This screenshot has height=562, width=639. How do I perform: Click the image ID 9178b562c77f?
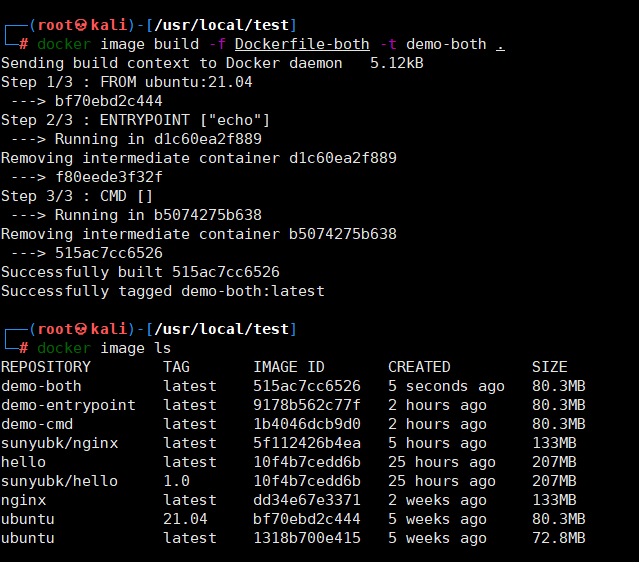[307, 406]
